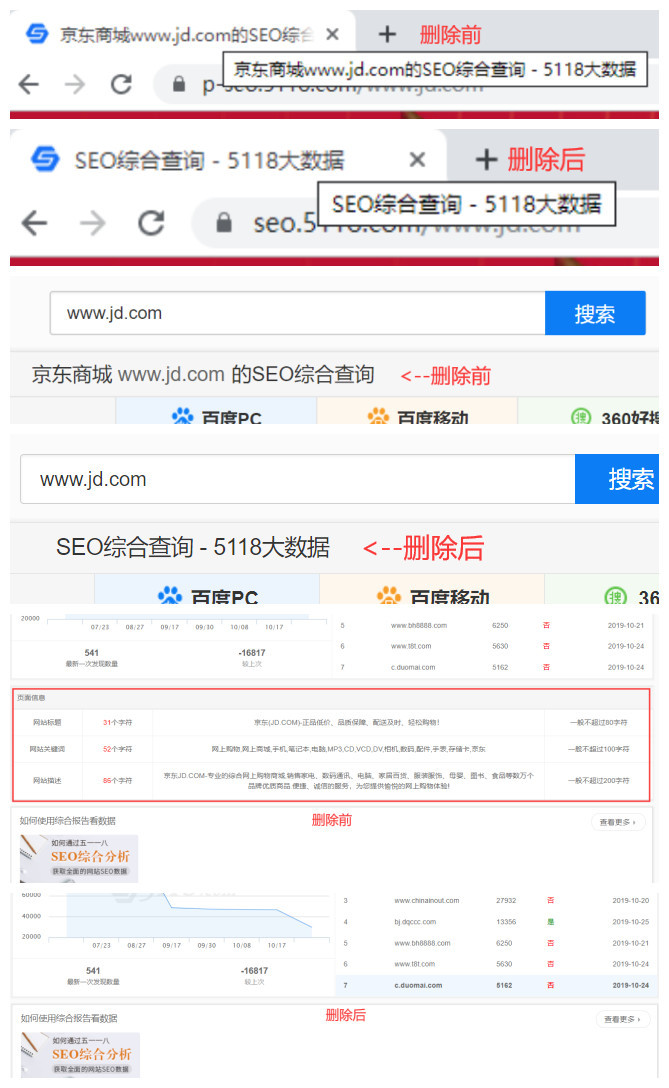Go back in the browser showing the 京东商城 tab
The height and width of the screenshot is (1088, 669).
pos(29,85)
